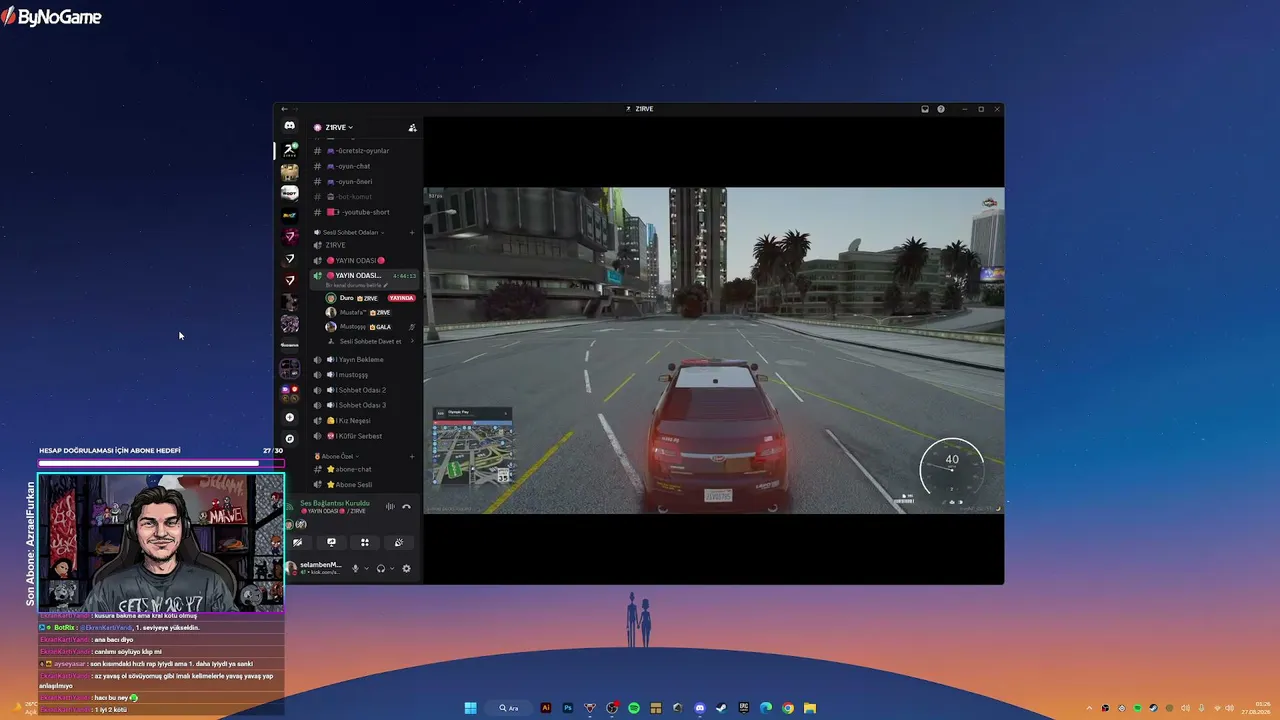Join the Kız Neşesi voice channel

click(x=365, y=421)
